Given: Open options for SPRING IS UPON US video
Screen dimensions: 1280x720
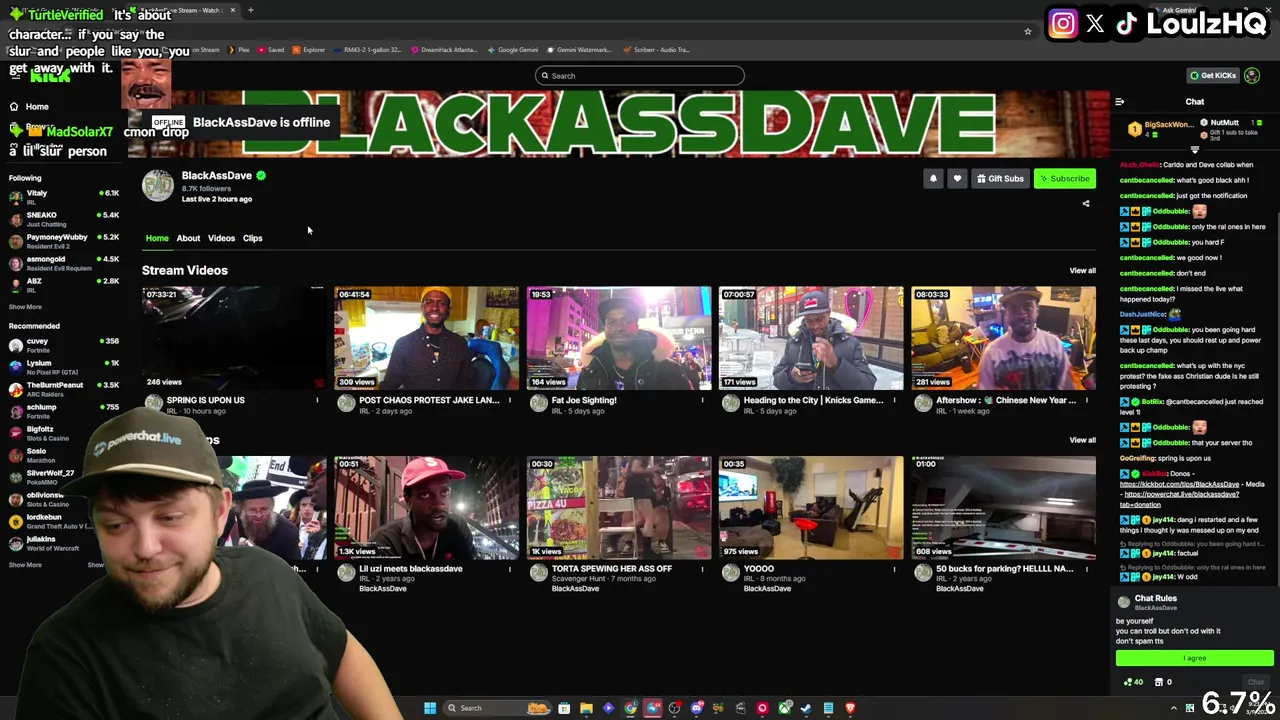Looking at the screenshot, I should 317,400.
